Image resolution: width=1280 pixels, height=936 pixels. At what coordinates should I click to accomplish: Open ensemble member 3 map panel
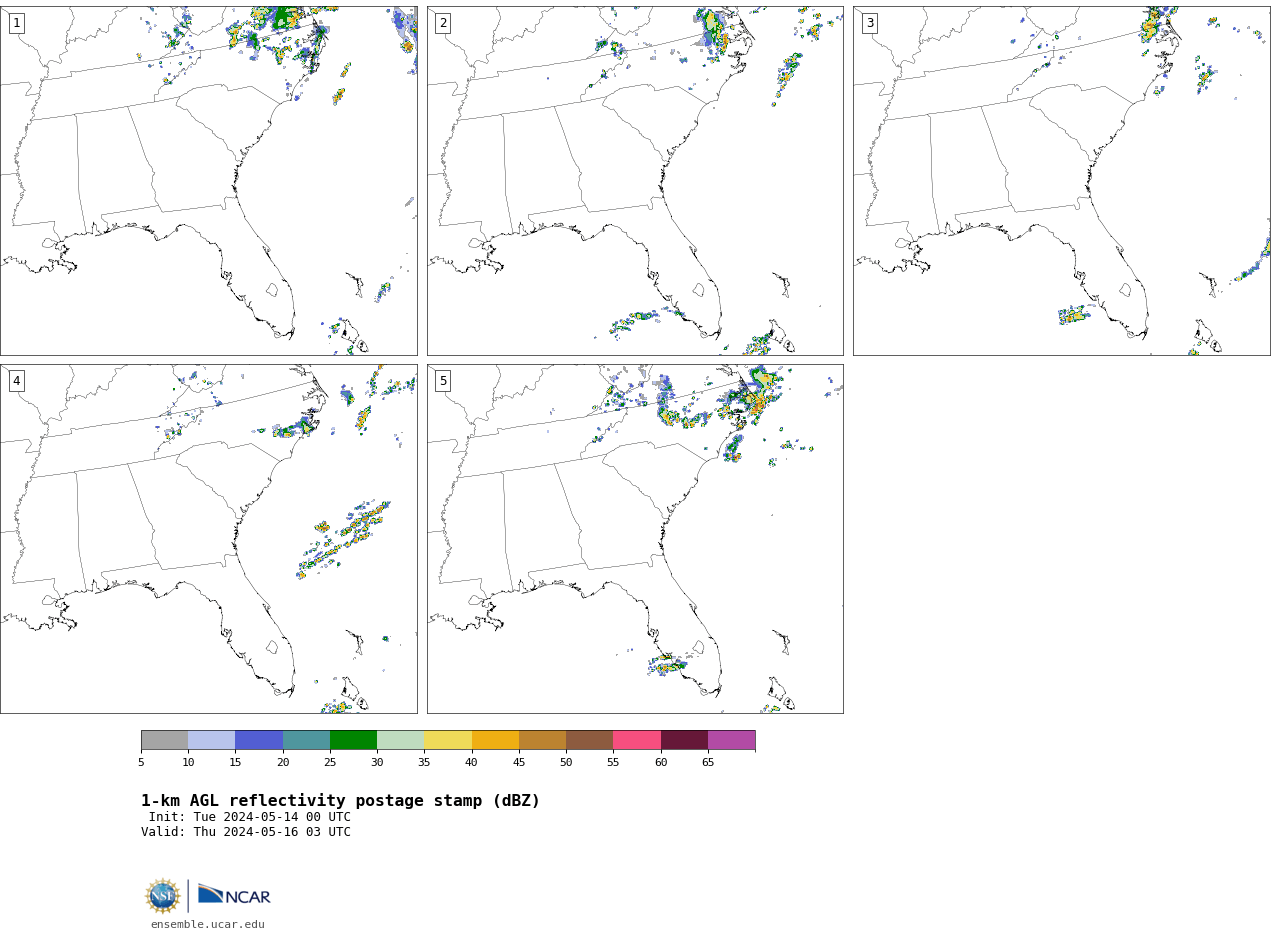[x=1062, y=181]
